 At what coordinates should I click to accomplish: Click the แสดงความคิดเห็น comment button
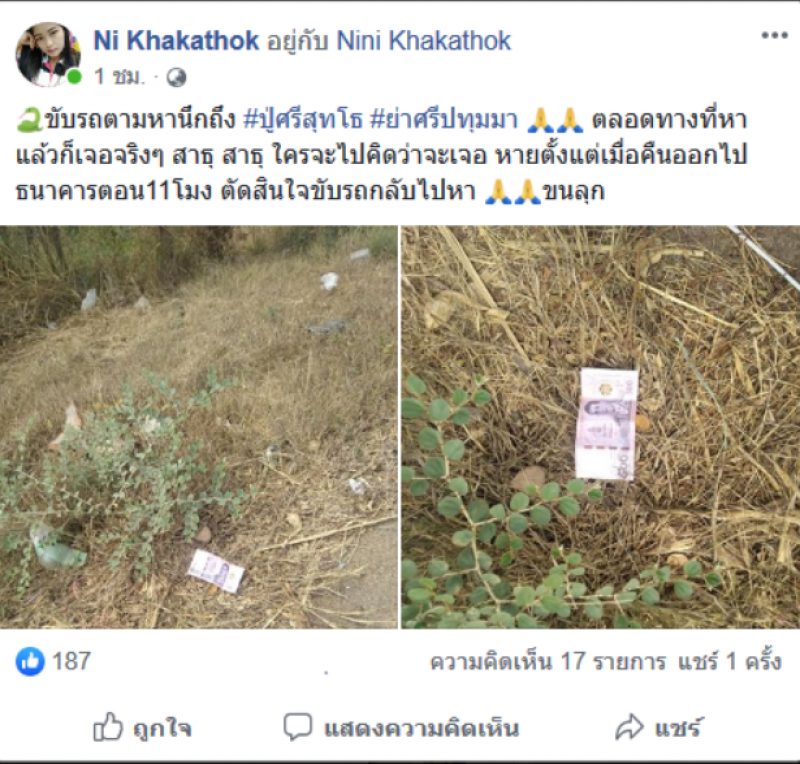(x=401, y=727)
